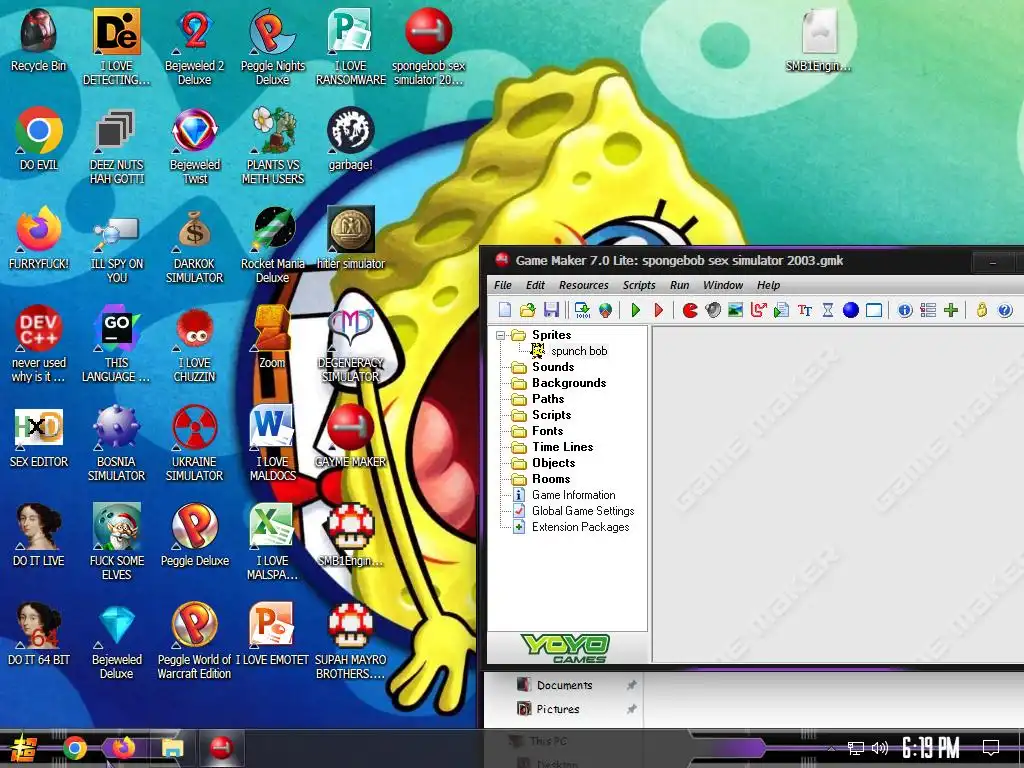1024x768 pixels.
Task: Open the volume control in the system tray
Action: pyautogui.click(x=879, y=748)
